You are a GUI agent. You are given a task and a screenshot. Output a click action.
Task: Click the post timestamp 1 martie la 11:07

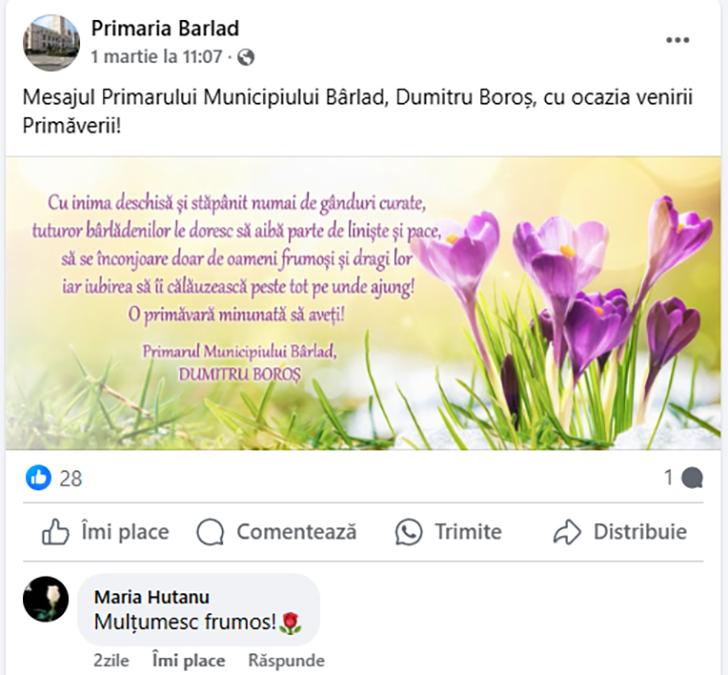156,57
